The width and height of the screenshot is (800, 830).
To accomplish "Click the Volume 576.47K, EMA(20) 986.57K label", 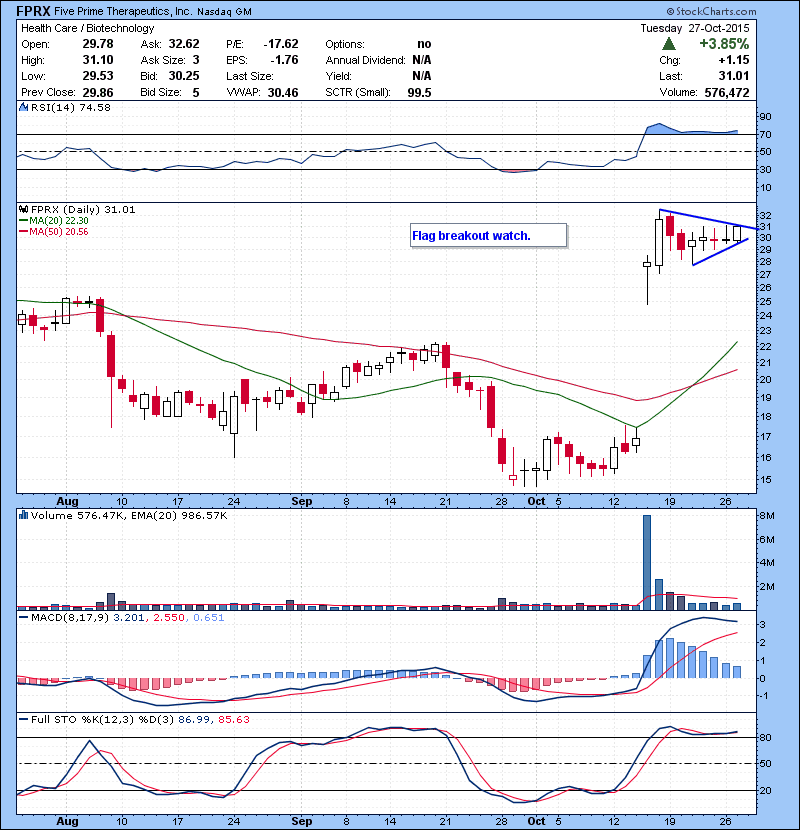I will [129, 515].
